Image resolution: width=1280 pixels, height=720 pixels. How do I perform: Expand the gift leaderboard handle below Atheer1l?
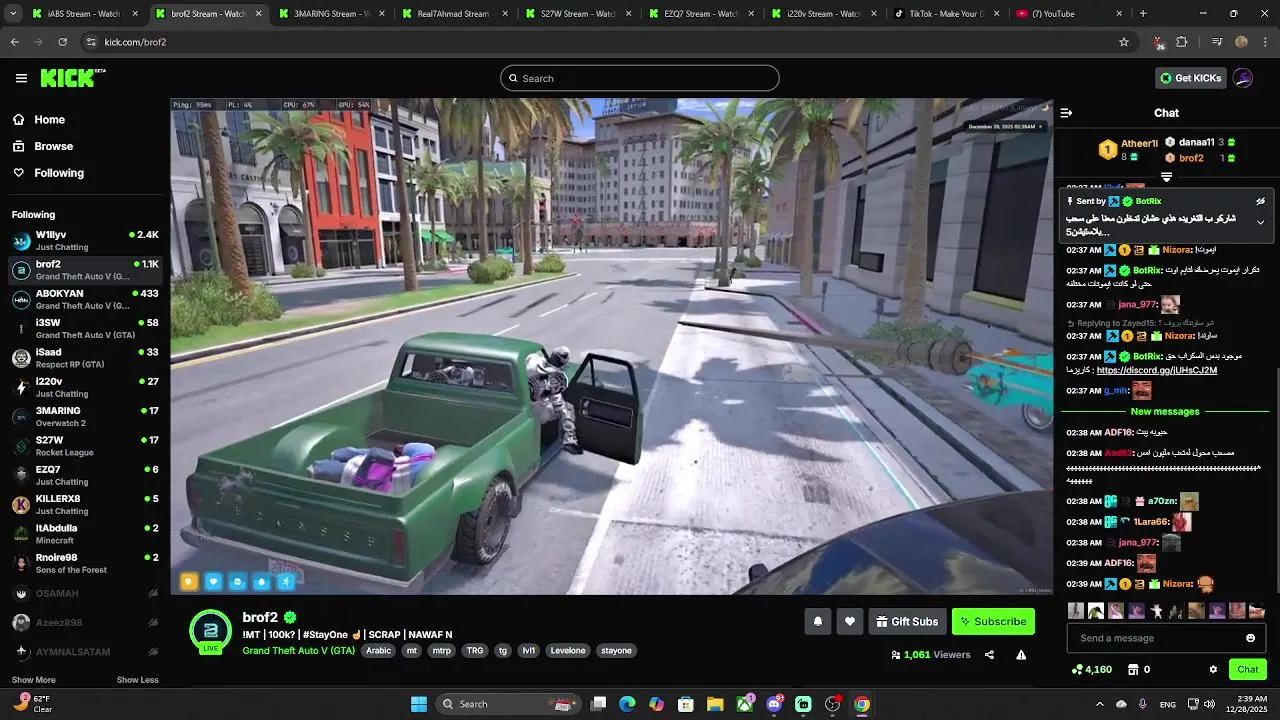coord(1166,177)
